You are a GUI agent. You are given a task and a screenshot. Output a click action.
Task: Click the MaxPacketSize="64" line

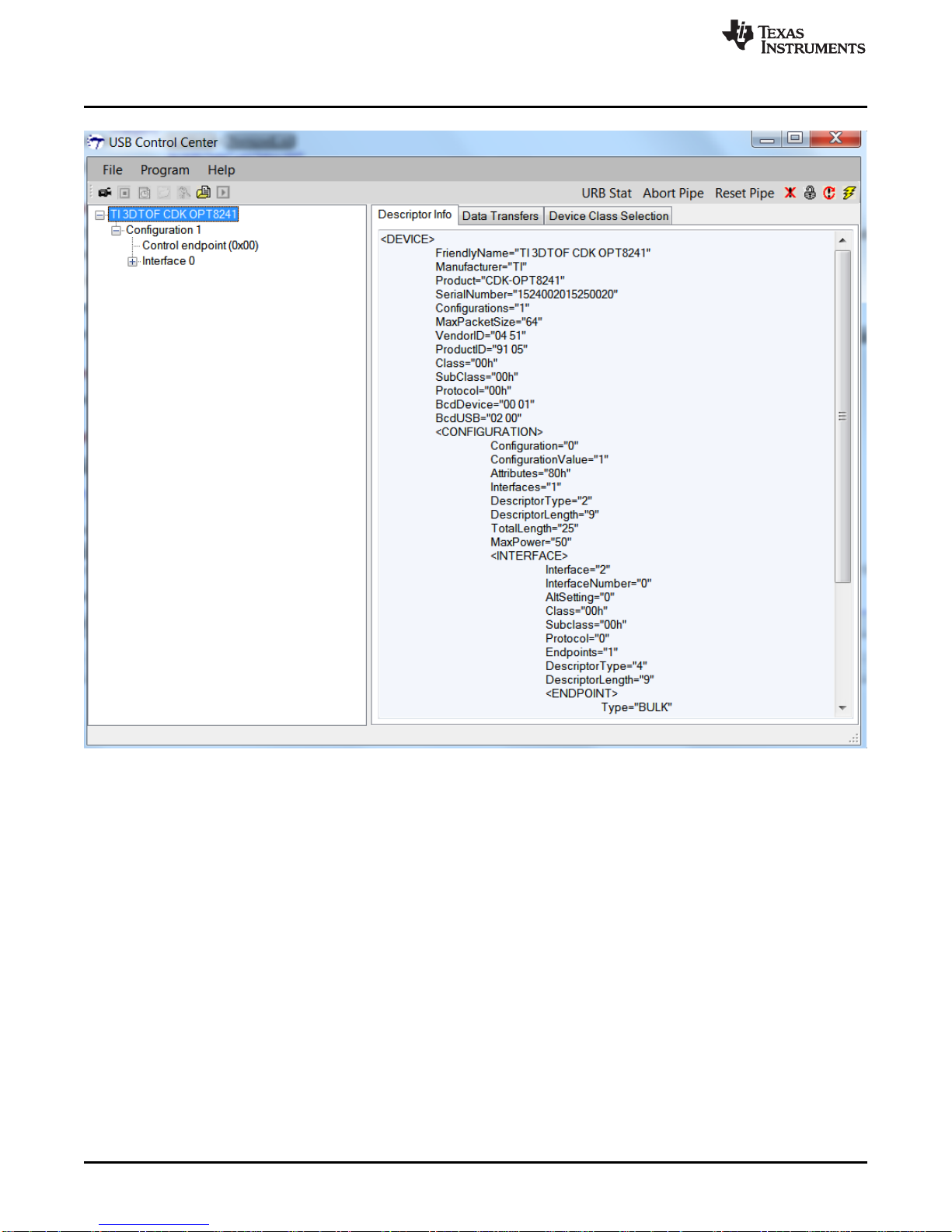(x=489, y=322)
